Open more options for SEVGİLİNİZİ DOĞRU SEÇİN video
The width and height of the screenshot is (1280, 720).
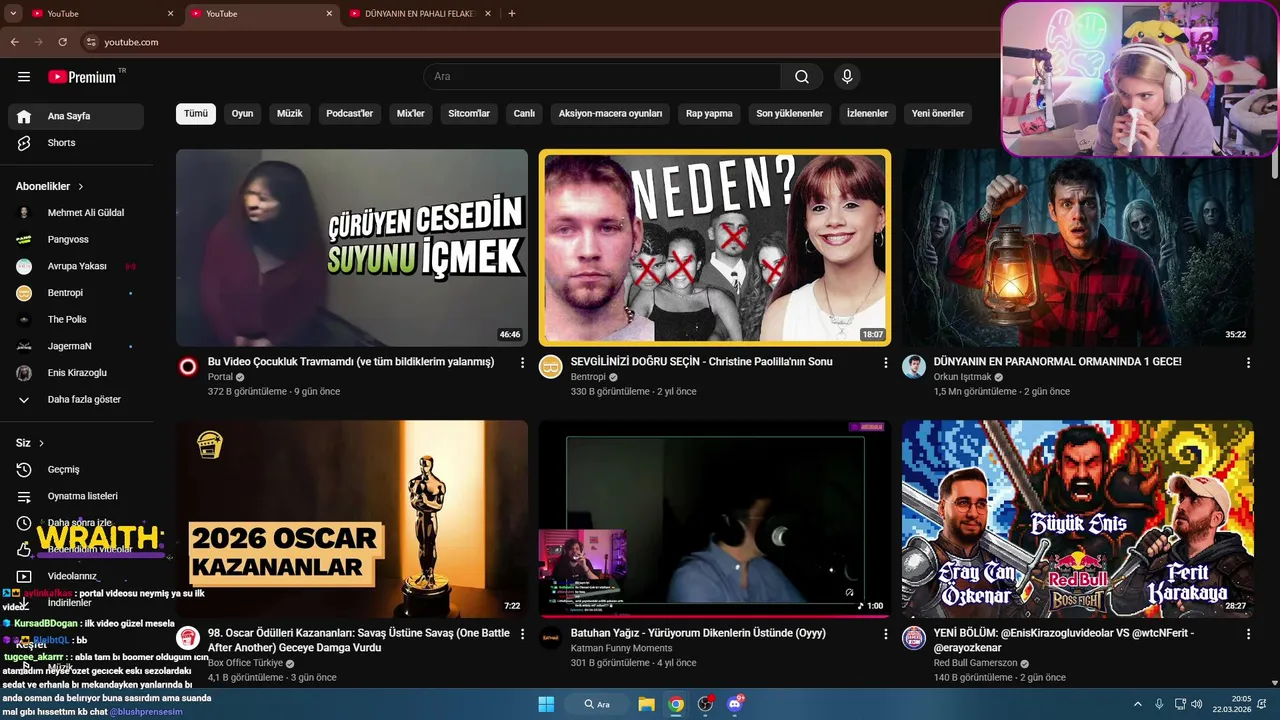[885, 363]
